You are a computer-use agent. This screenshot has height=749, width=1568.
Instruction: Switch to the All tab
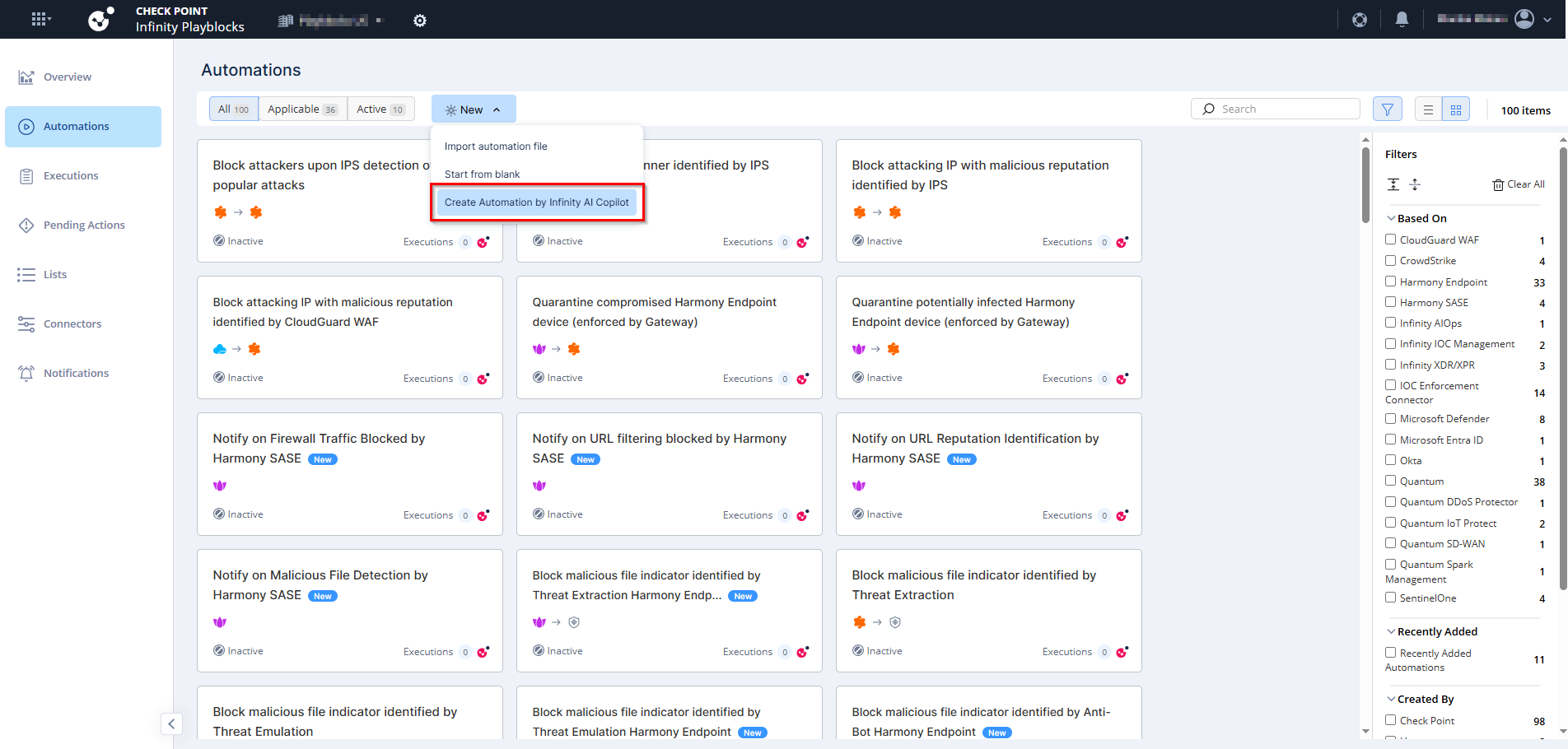(x=234, y=109)
